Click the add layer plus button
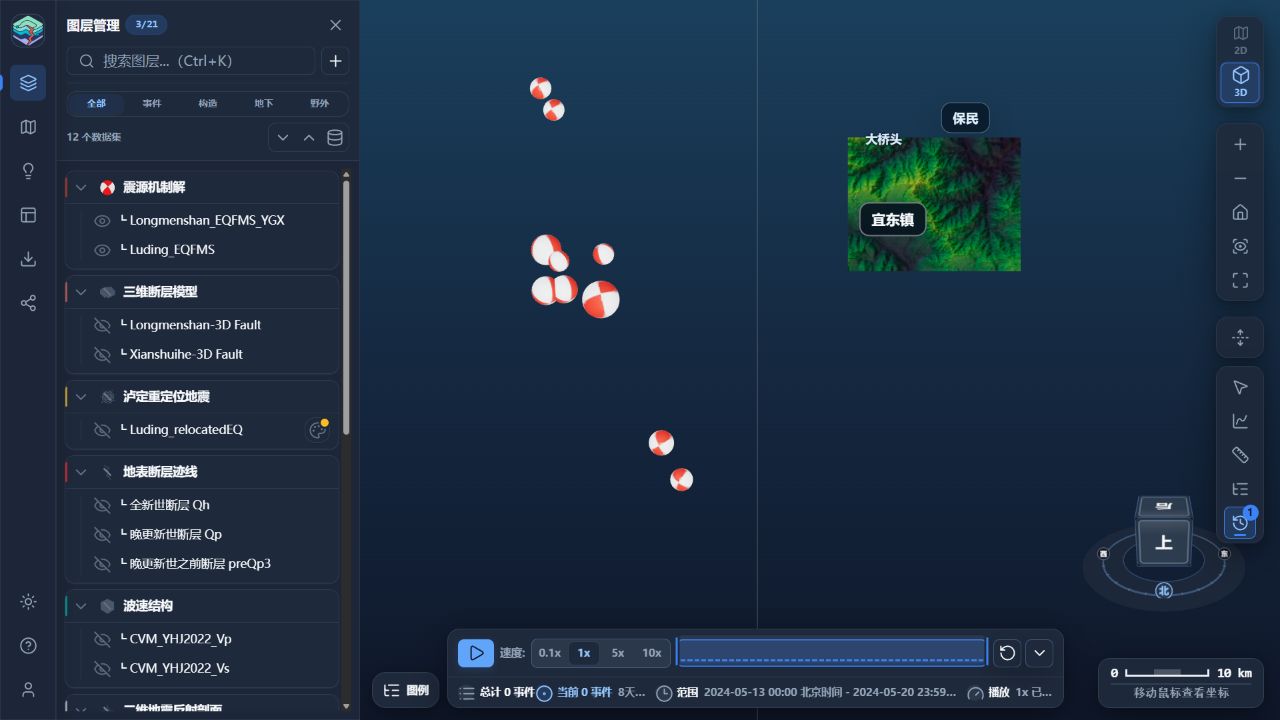This screenshot has height=720, width=1280. coord(335,61)
